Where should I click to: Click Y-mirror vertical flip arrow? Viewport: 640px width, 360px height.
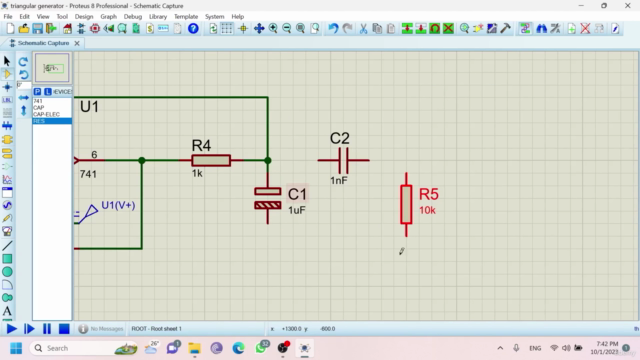point(23,111)
